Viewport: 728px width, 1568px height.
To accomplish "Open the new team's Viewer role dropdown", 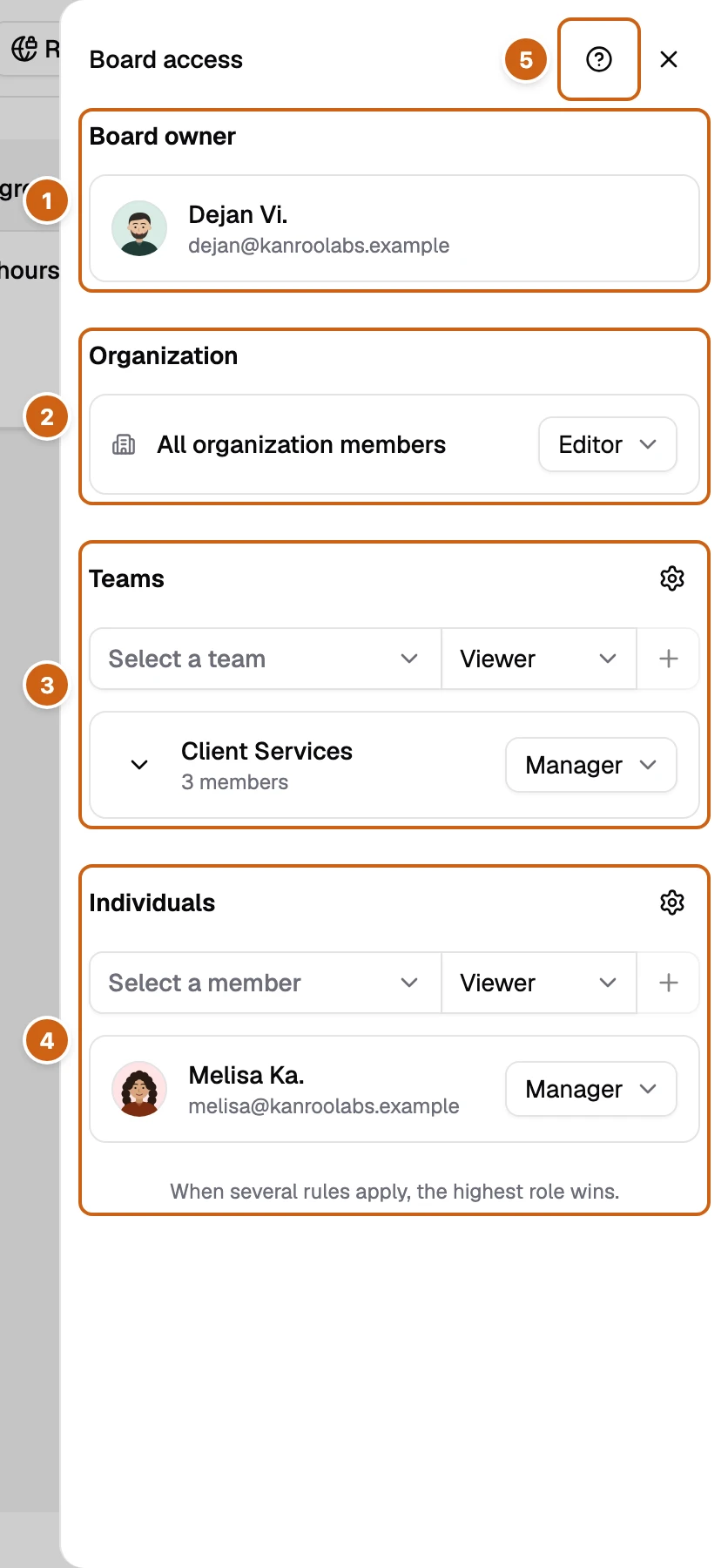I will click(539, 659).
